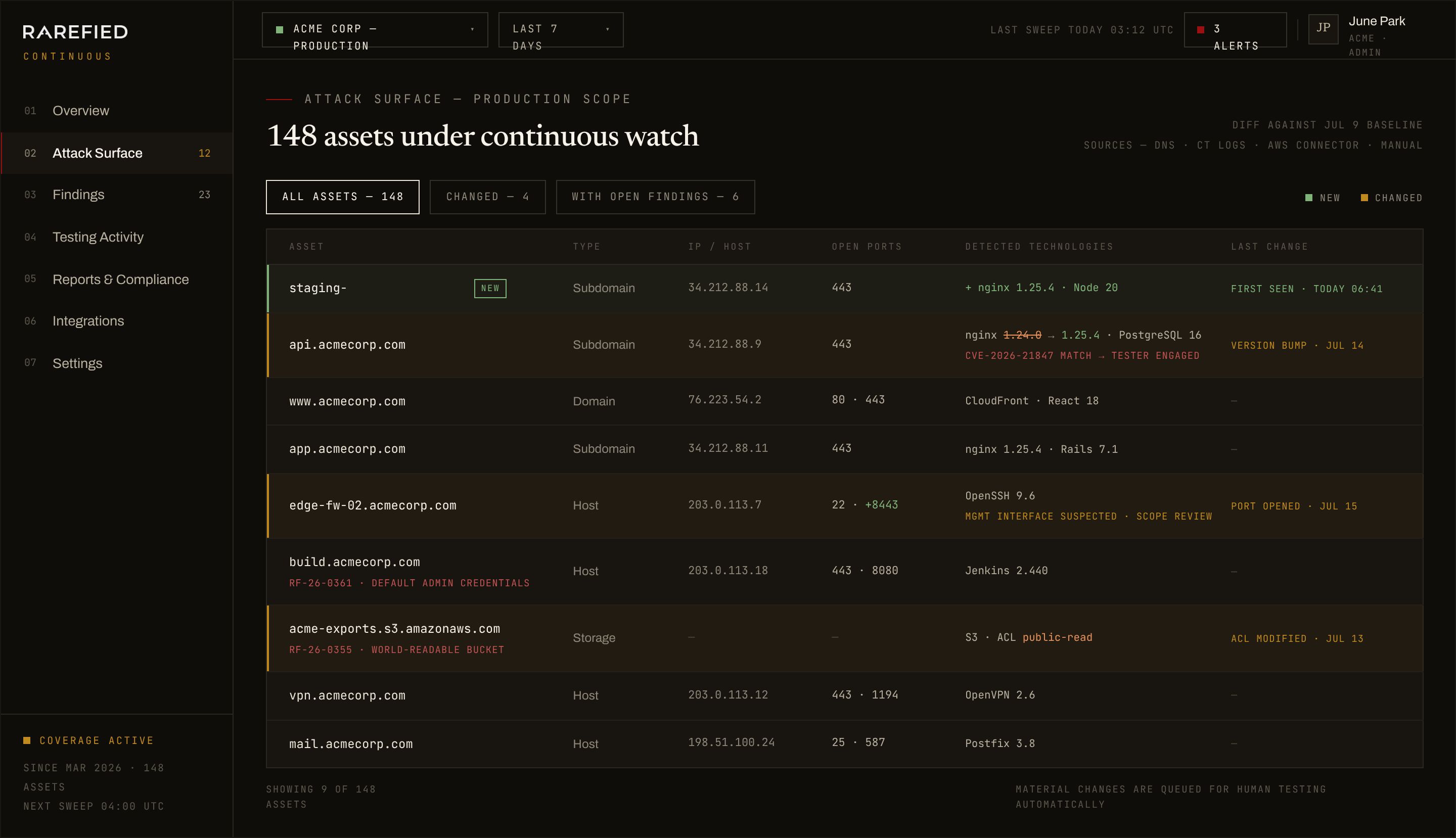This screenshot has height=838, width=1456.
Task: Click the Version Bump · Jul 14 change
Action: coord(1297,345)
